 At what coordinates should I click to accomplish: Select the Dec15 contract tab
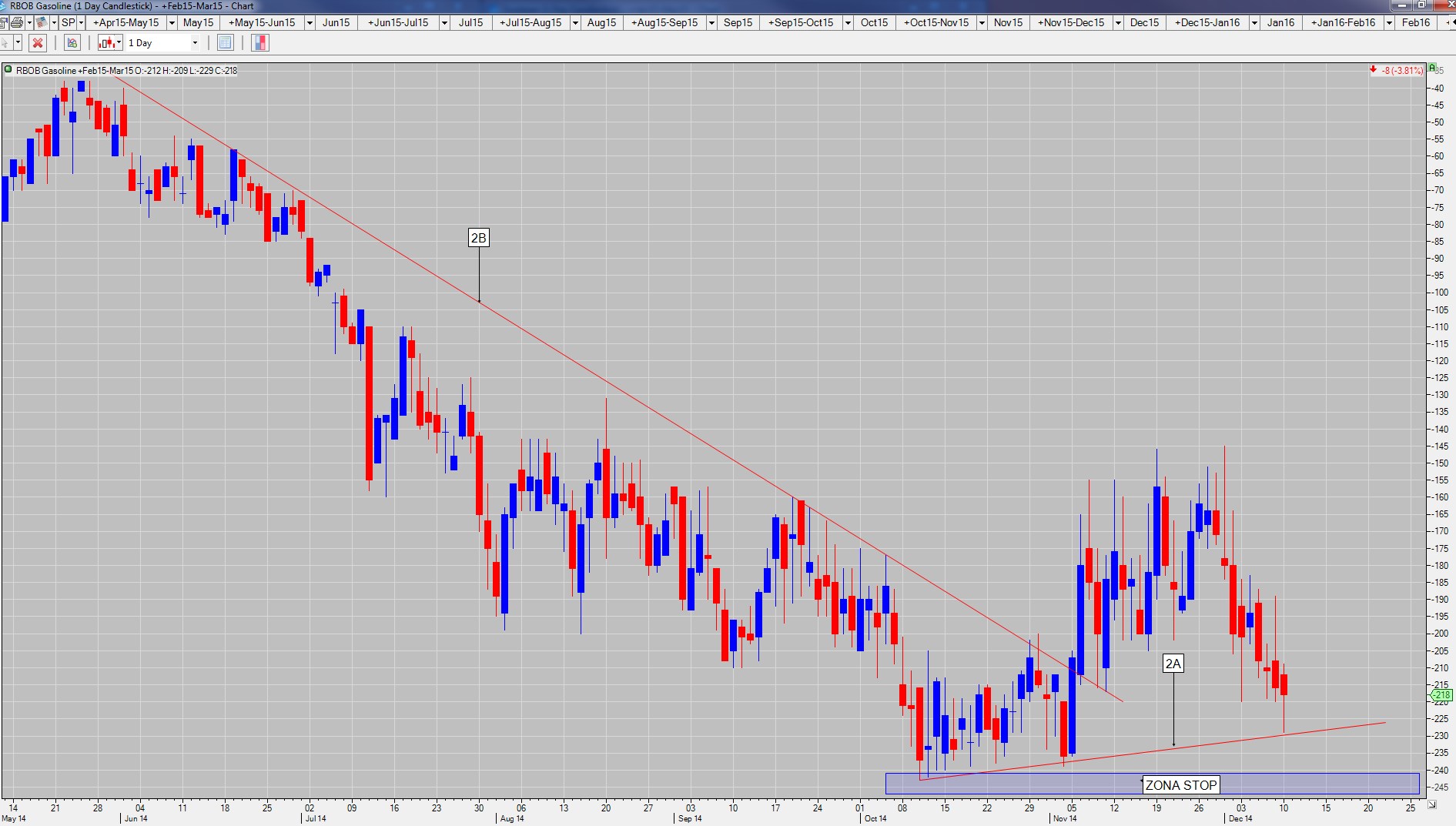(1145, 23)
